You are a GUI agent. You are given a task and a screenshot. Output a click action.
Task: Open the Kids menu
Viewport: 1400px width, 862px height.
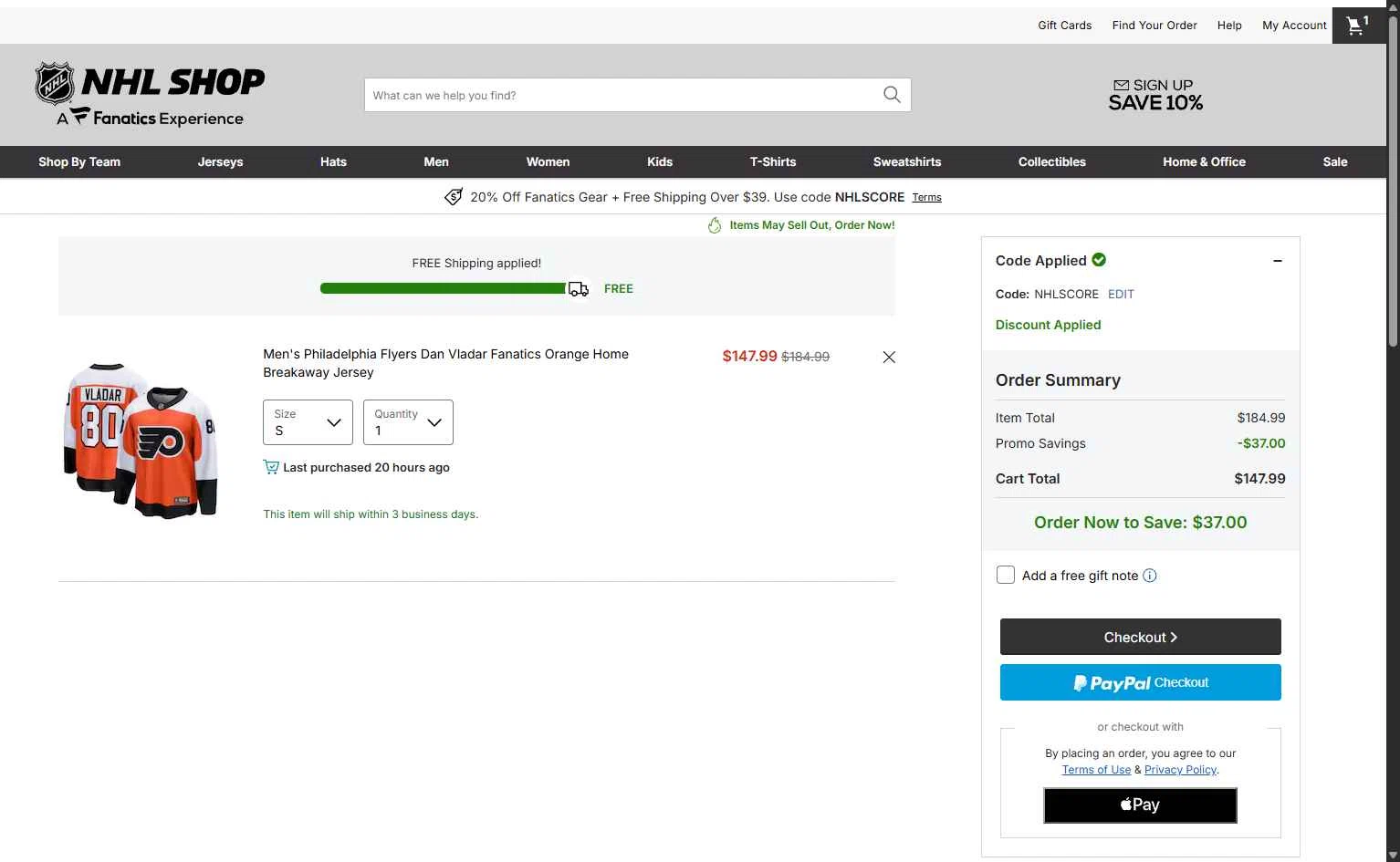click(660, 161)
